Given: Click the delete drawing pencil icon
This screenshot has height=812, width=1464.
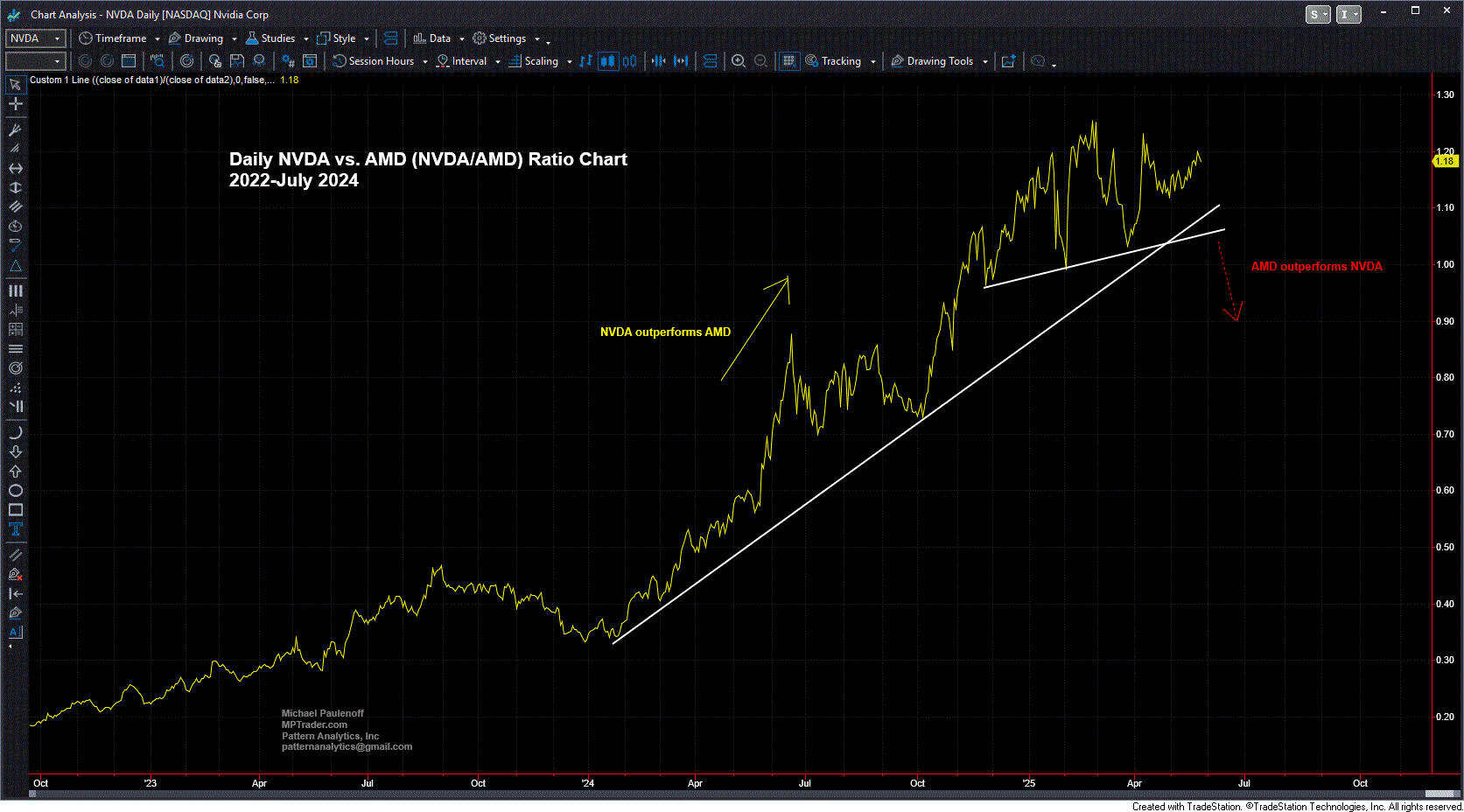Looking at the screenshot, I should point(15,574).
